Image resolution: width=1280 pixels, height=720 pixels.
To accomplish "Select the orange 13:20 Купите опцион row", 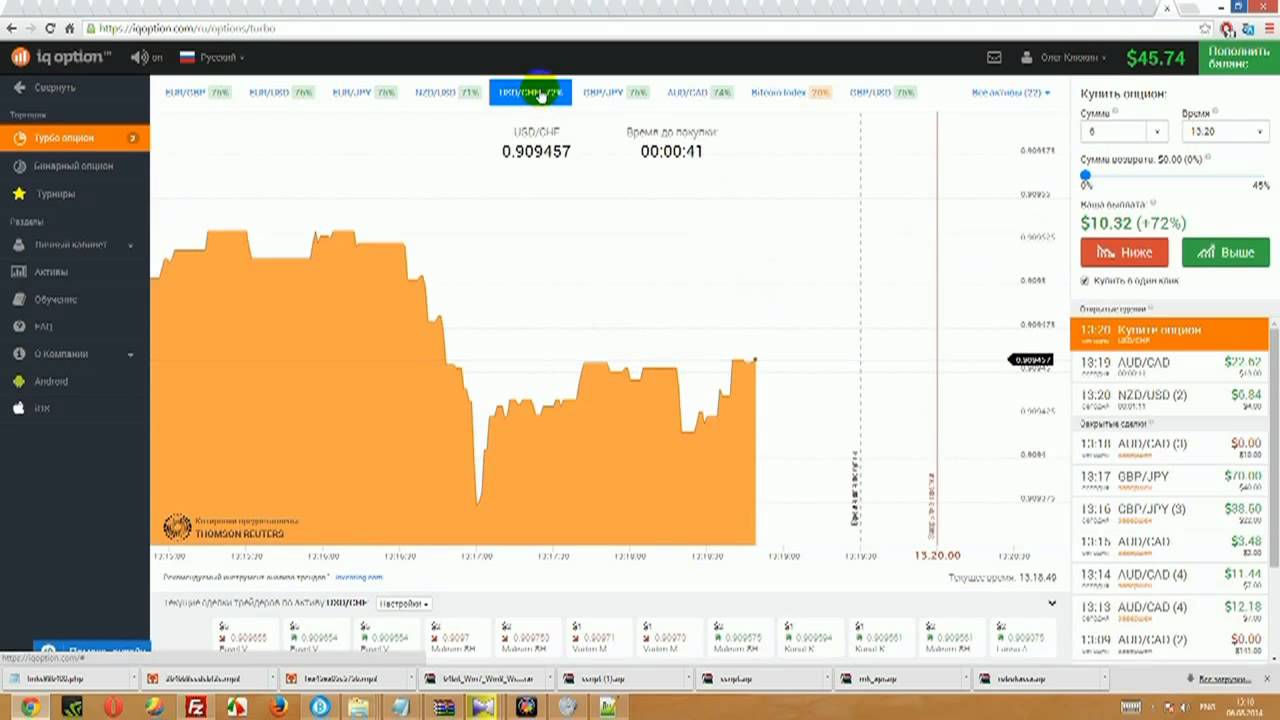I will coord(1169,334).
